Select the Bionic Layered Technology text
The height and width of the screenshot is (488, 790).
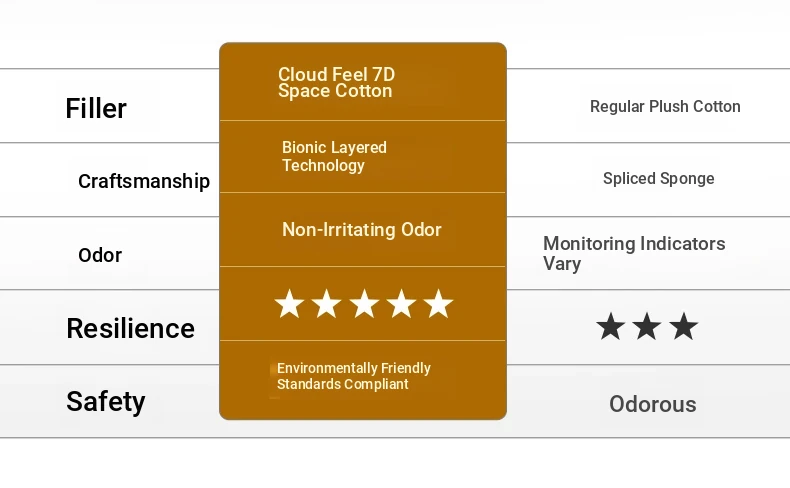point(334,156)
